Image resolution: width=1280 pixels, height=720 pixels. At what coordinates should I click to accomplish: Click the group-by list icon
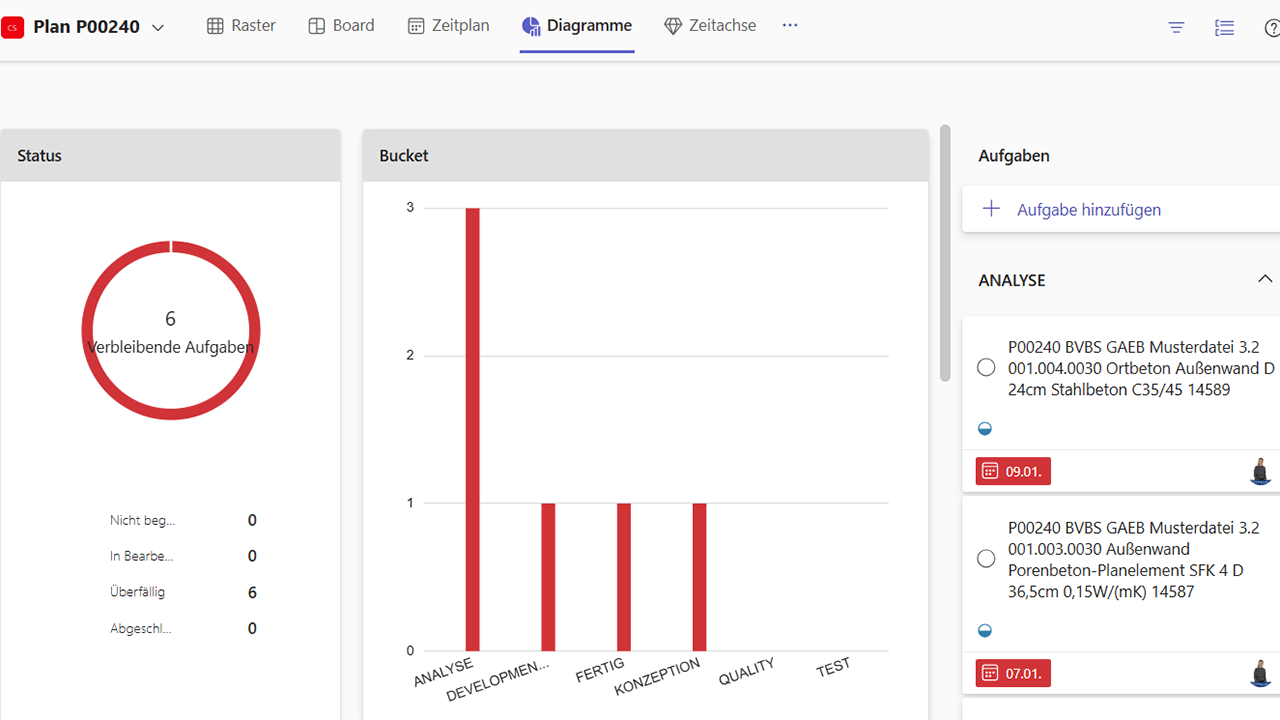pyautogui.click(x=1225, y=28)
